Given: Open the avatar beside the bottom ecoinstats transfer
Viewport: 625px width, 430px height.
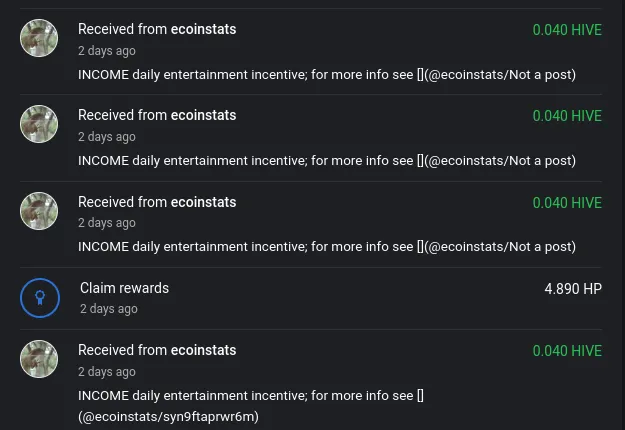Looking at the screenshot, I should tap(40, 359).
